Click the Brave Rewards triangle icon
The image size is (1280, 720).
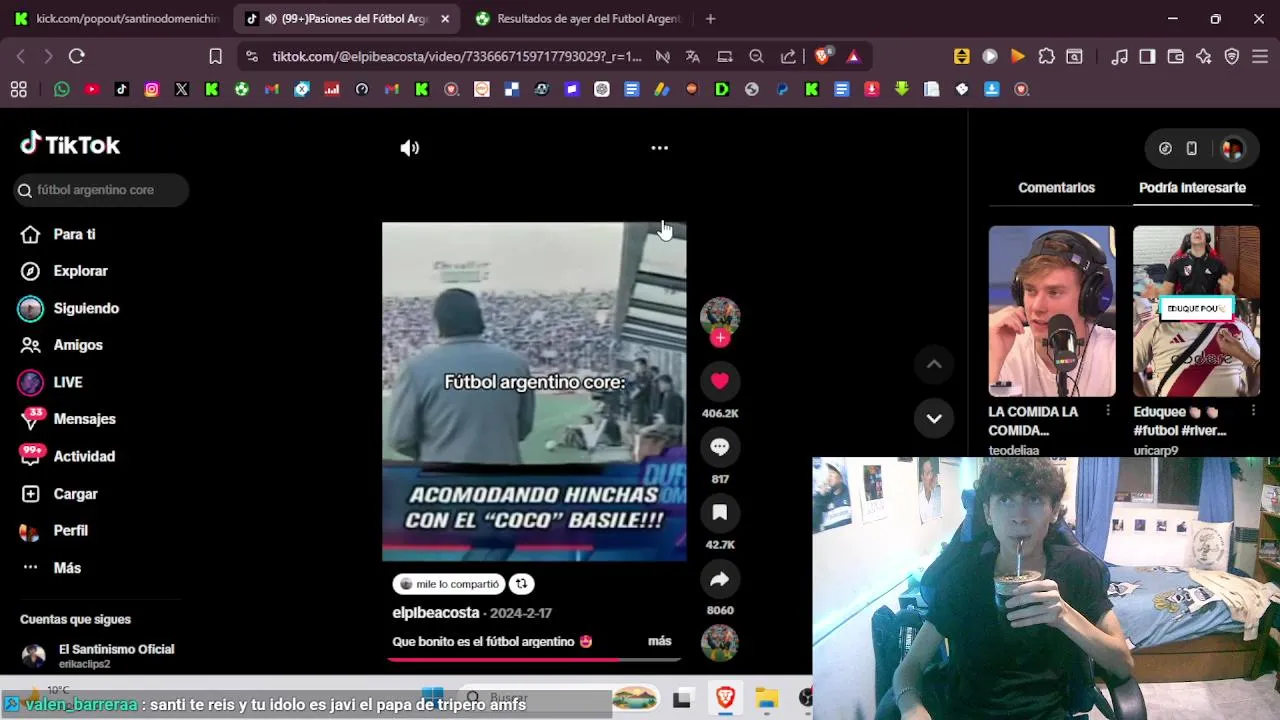pyautogui.click(x=853, y=57)
